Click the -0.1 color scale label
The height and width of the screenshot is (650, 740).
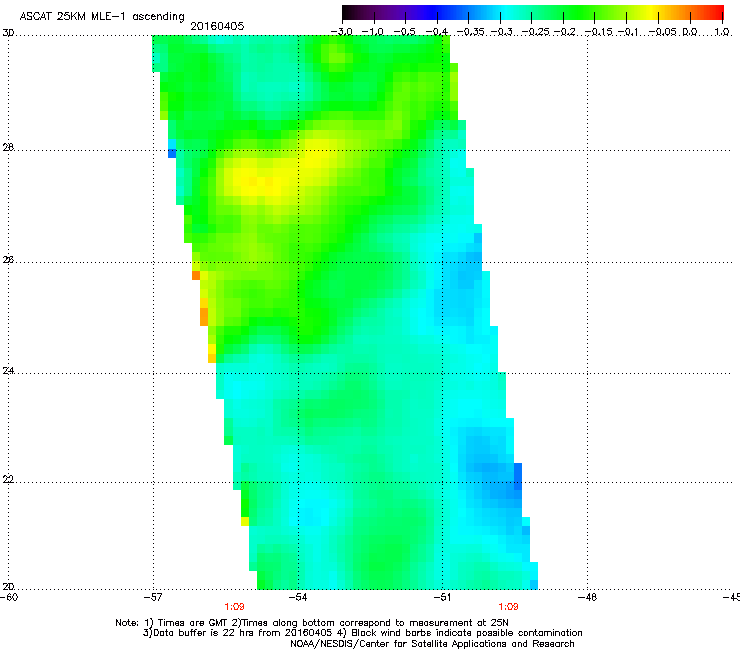[x=628, y=32]
